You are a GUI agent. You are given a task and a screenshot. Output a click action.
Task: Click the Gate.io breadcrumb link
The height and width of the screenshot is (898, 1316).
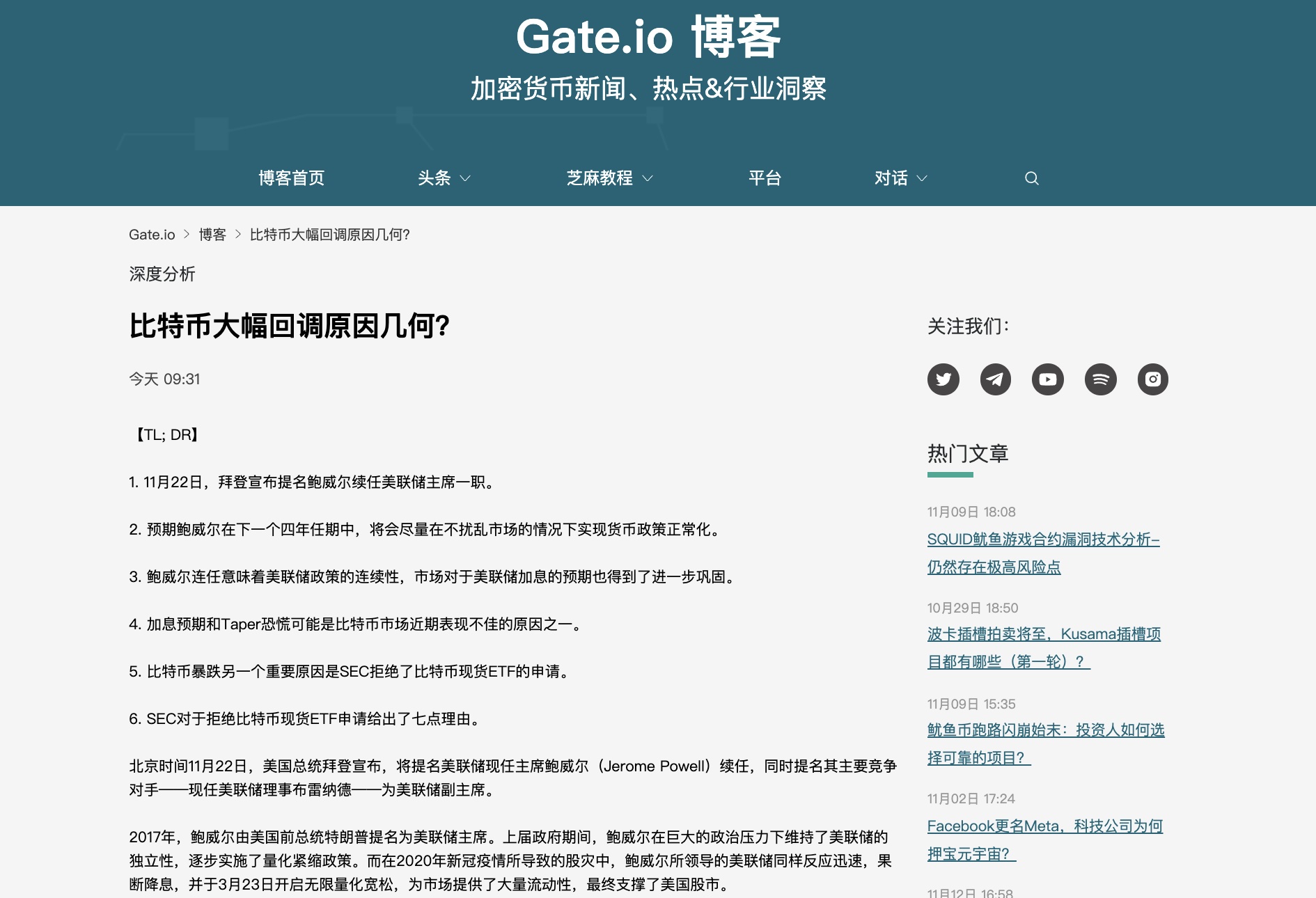pyautogui.click(x=152, y=235)
